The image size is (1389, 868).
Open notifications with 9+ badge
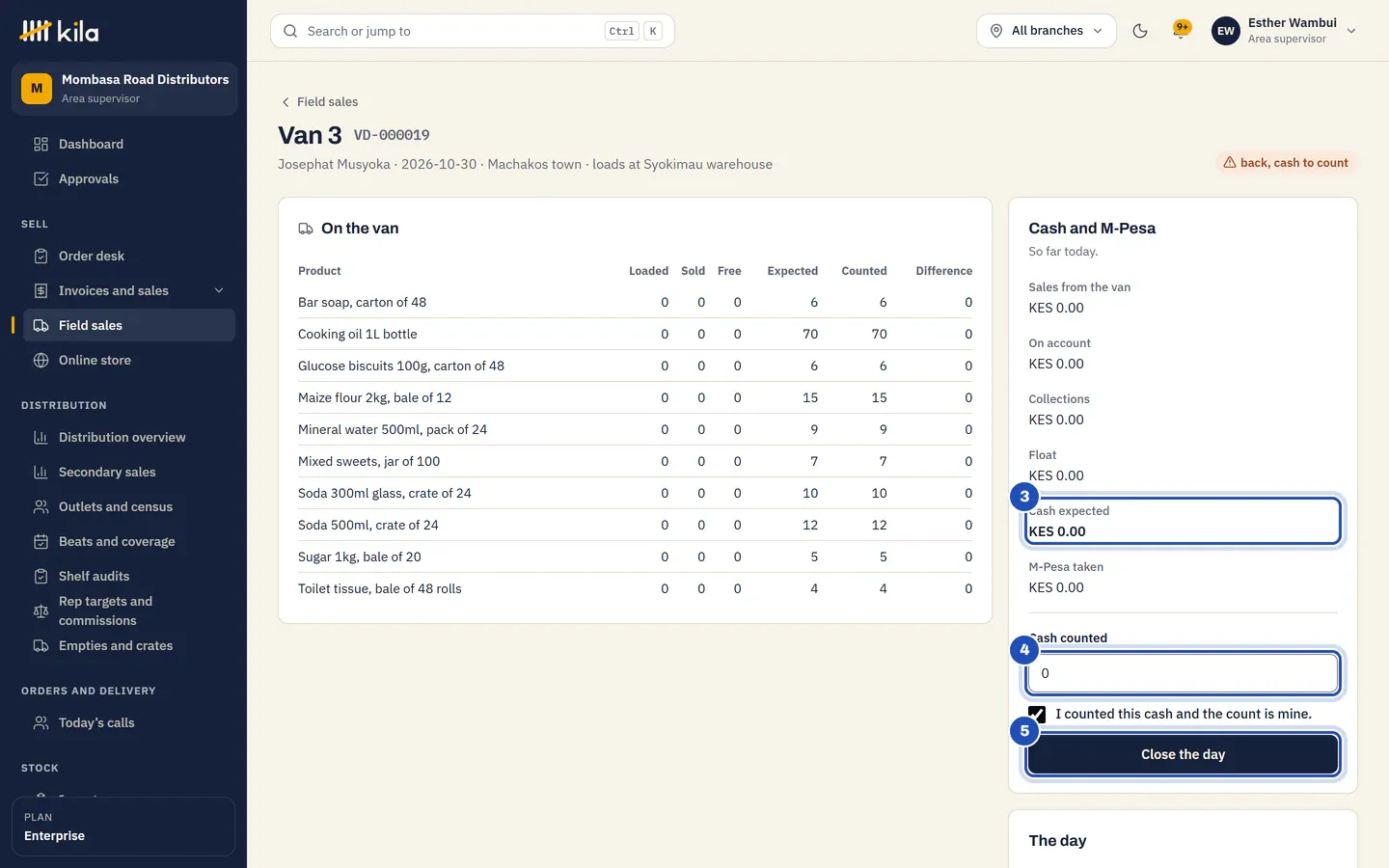click(1181, 31)
